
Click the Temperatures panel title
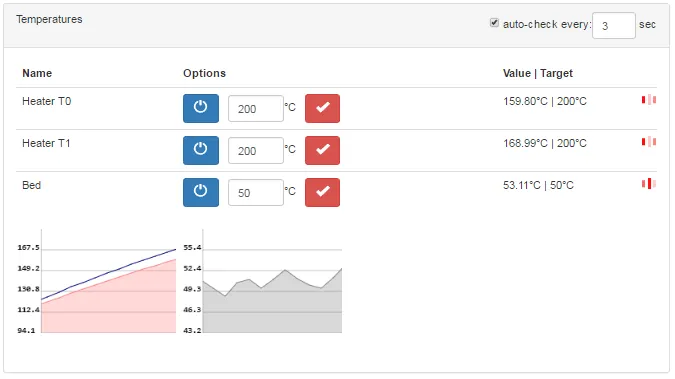(x=49, y=19)
